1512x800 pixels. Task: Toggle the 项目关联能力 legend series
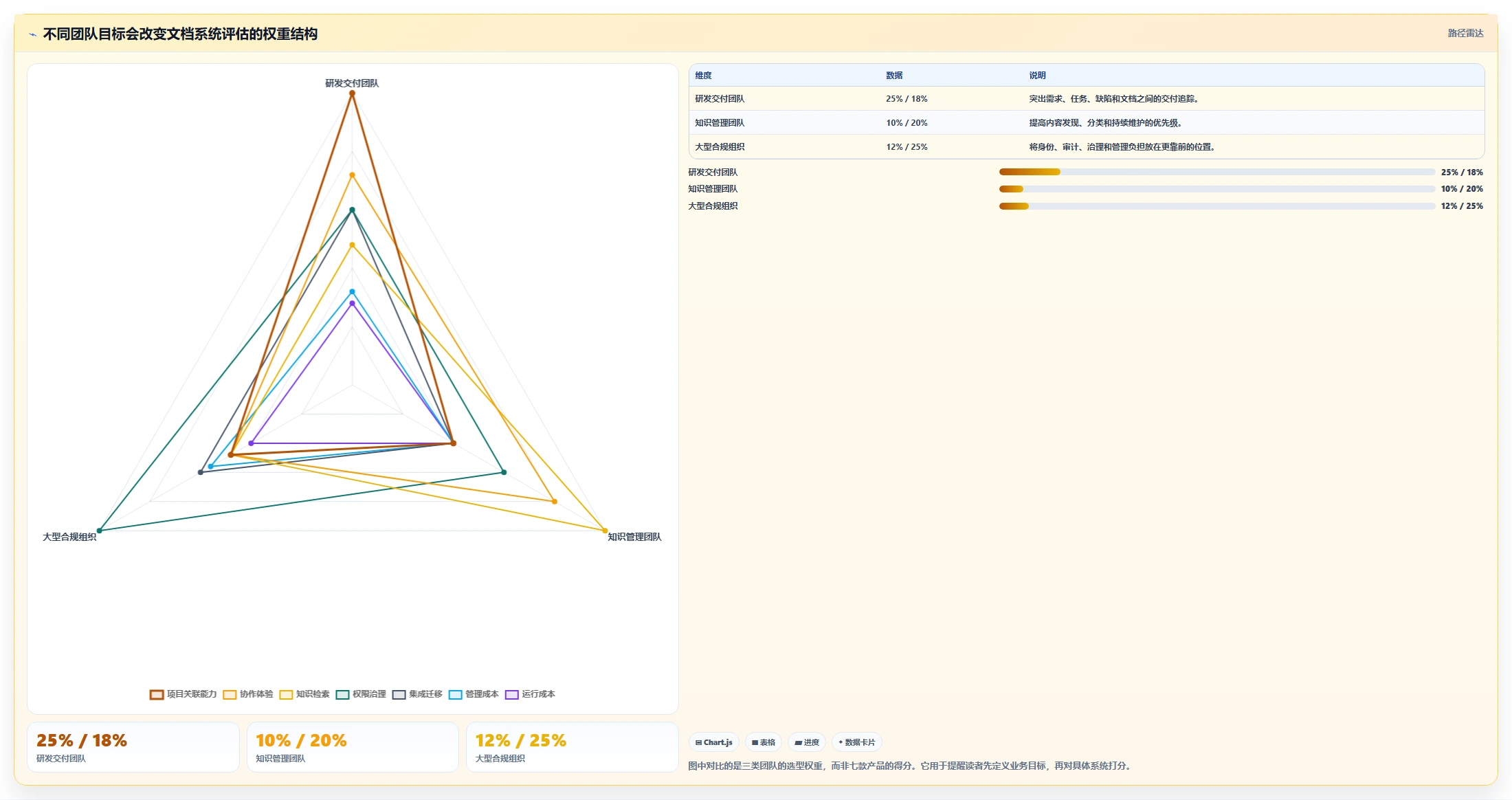[x=183, y=694]
